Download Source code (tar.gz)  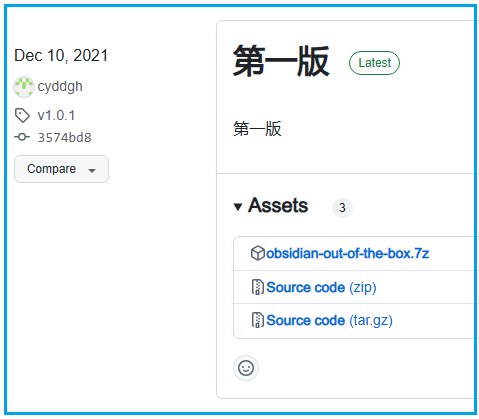pos(330,320)
